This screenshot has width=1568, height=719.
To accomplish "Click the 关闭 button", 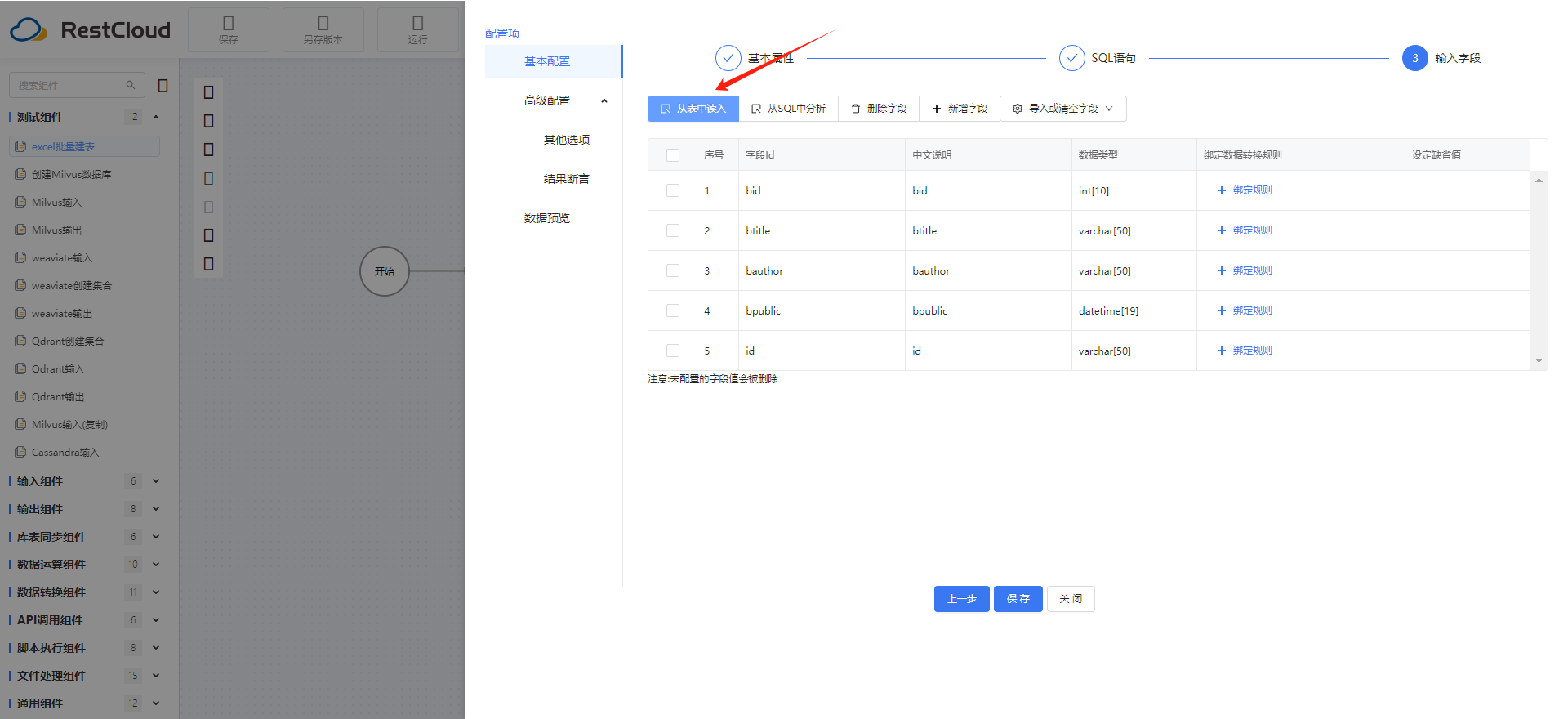I will point(1071,599).
